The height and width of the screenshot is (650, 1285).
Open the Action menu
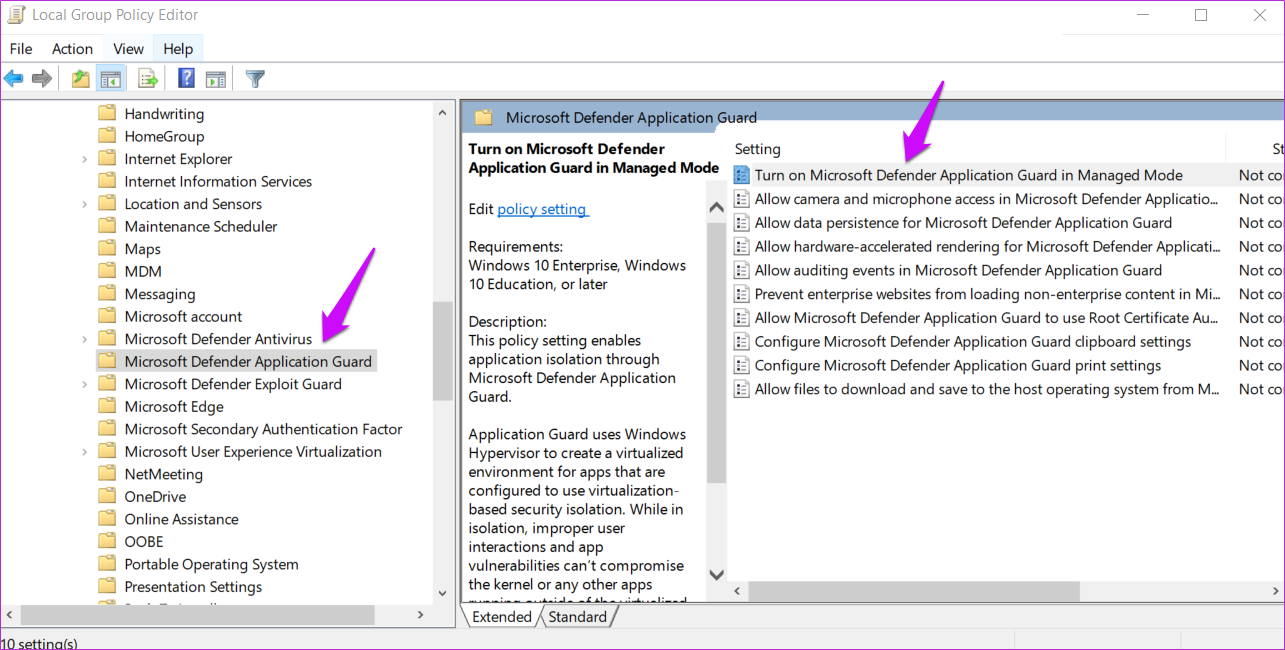tap(72, 48)
